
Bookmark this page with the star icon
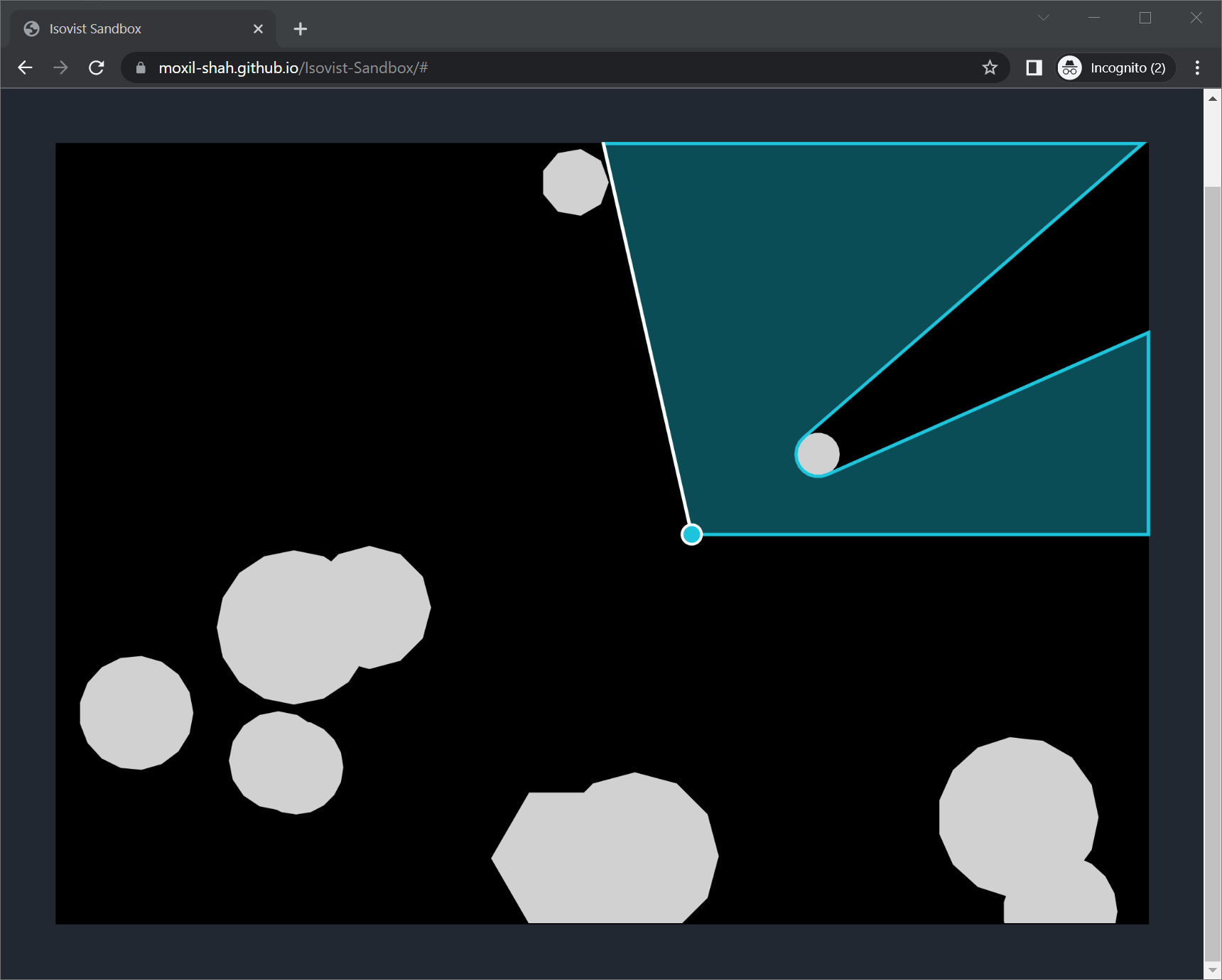coord(990,67)
